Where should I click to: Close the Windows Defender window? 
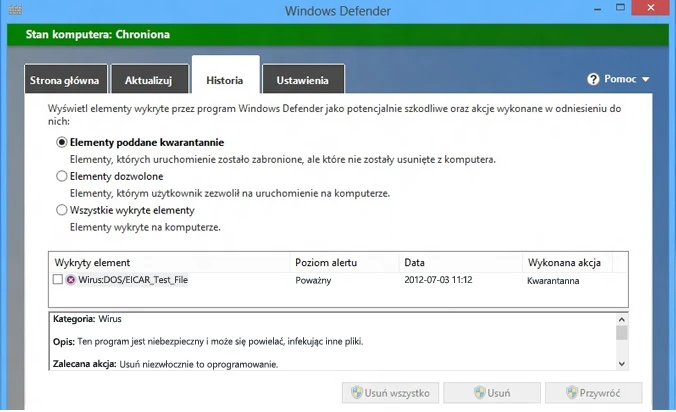(x=651, y=8)
